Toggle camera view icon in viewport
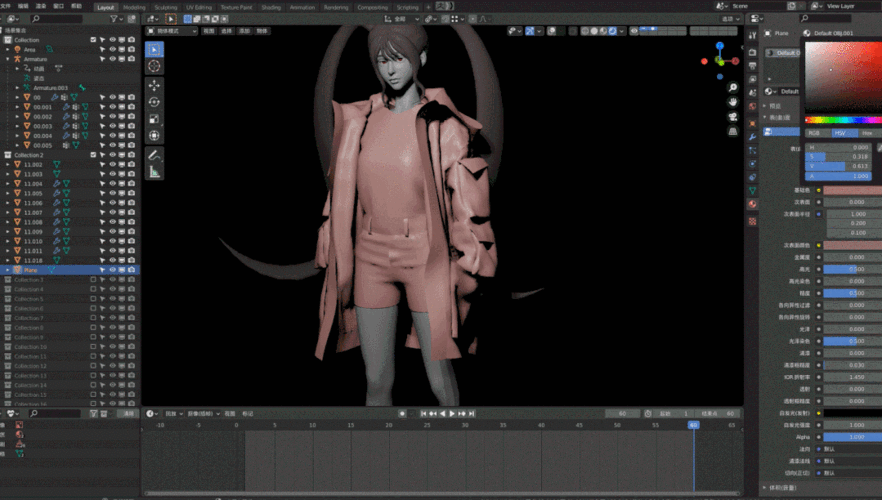 [732, 117]
